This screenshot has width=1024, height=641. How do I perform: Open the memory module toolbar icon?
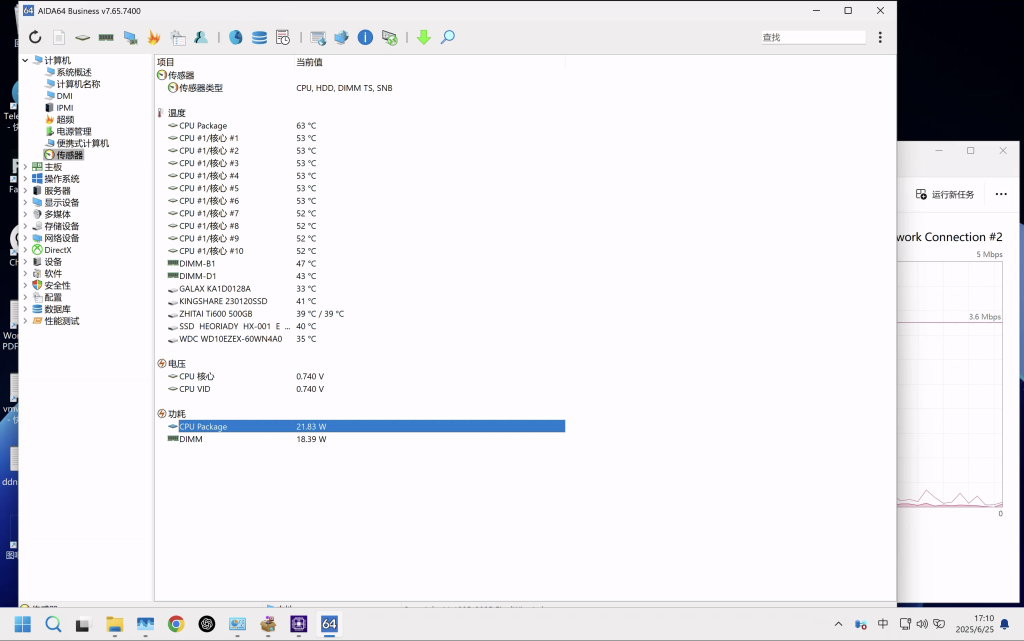(106, 37)
